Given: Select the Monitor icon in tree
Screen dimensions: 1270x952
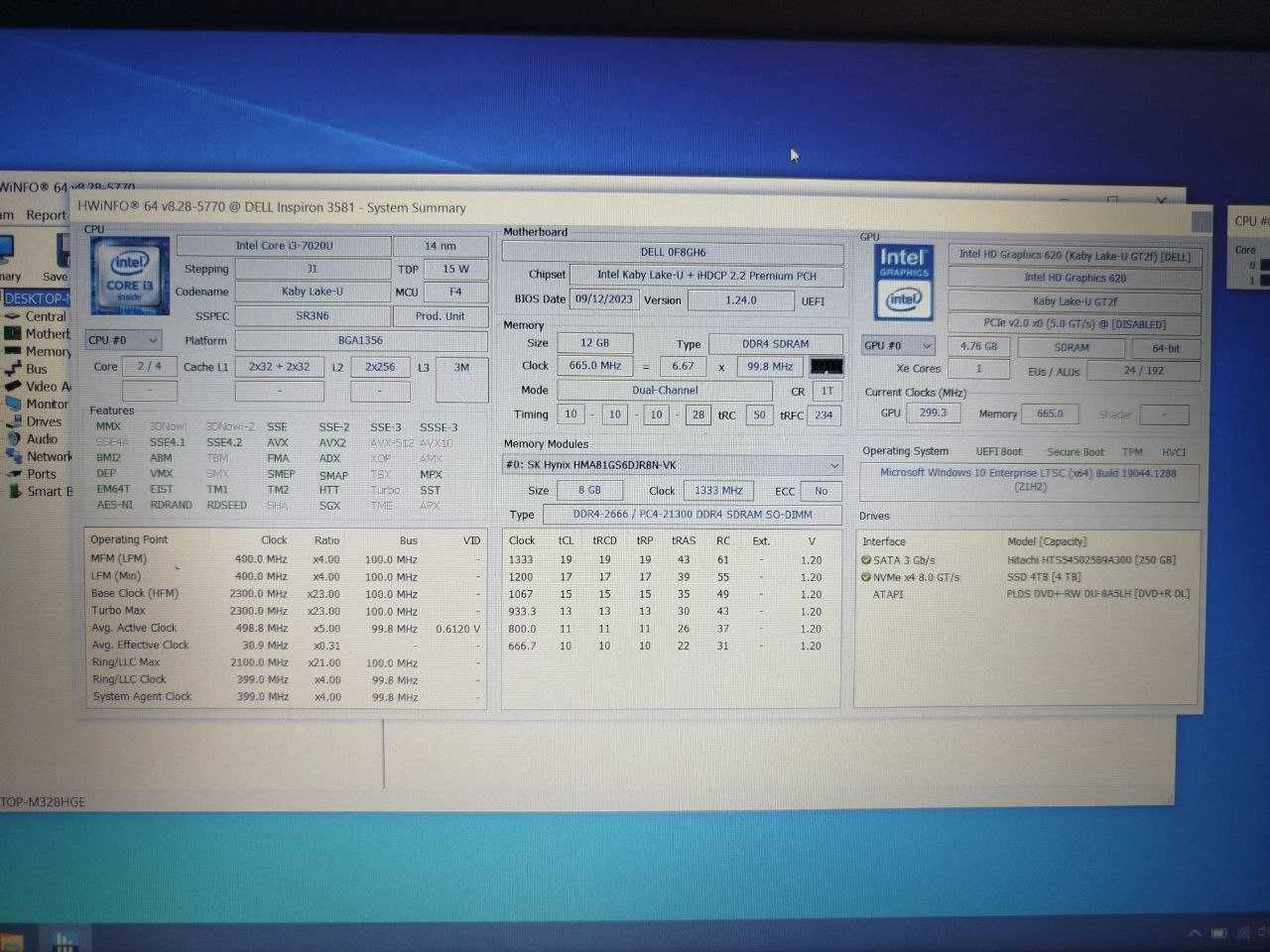Looking at the screenshot, I should click(x=12, y=404).
